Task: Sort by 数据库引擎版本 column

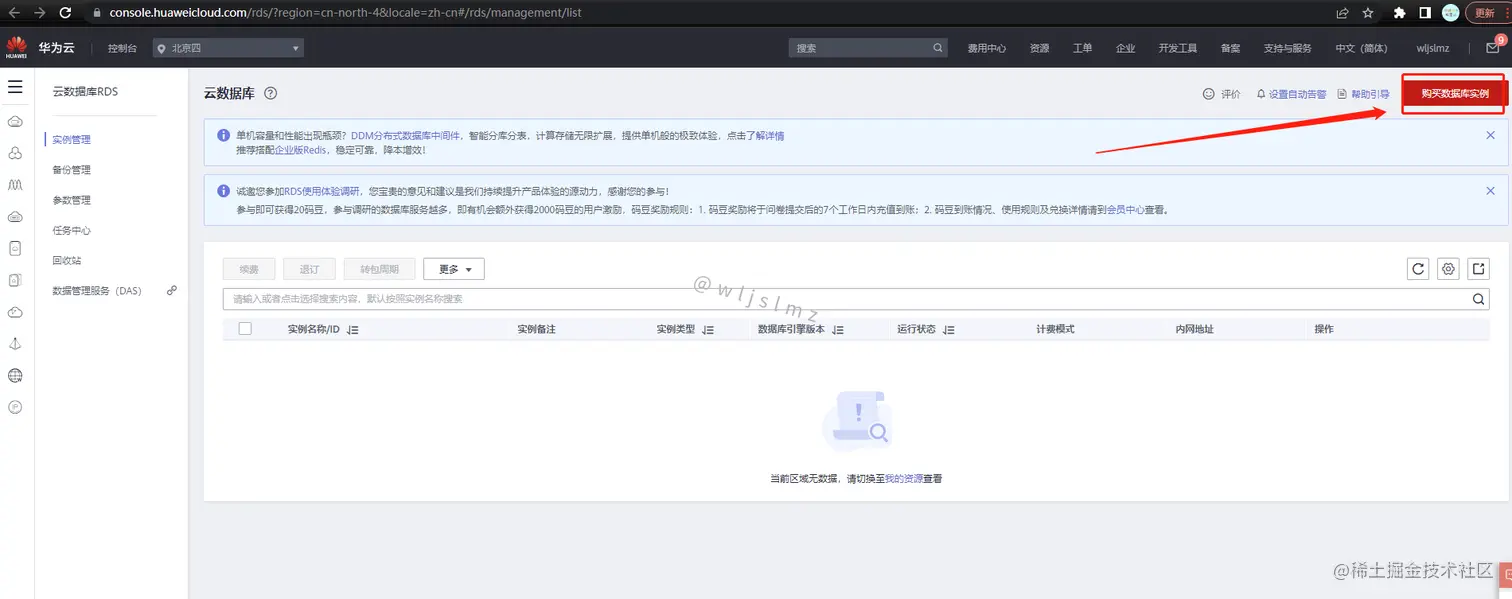Action: [x=838, y=330]
